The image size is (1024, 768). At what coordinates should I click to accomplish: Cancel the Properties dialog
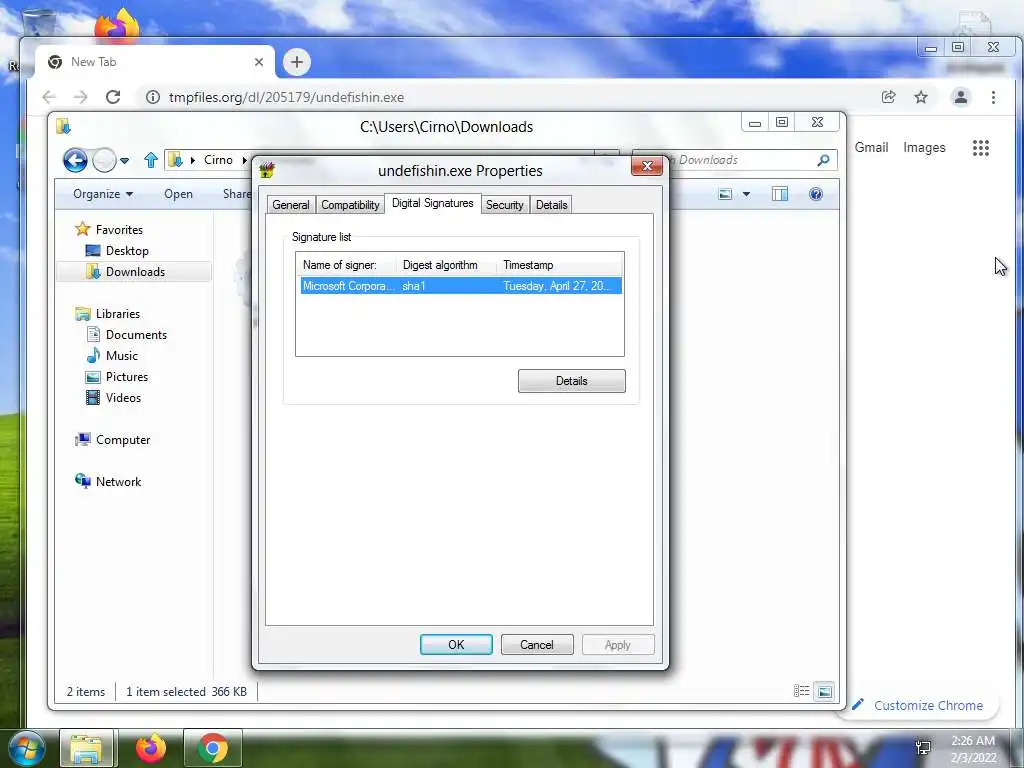coord(537,645)
